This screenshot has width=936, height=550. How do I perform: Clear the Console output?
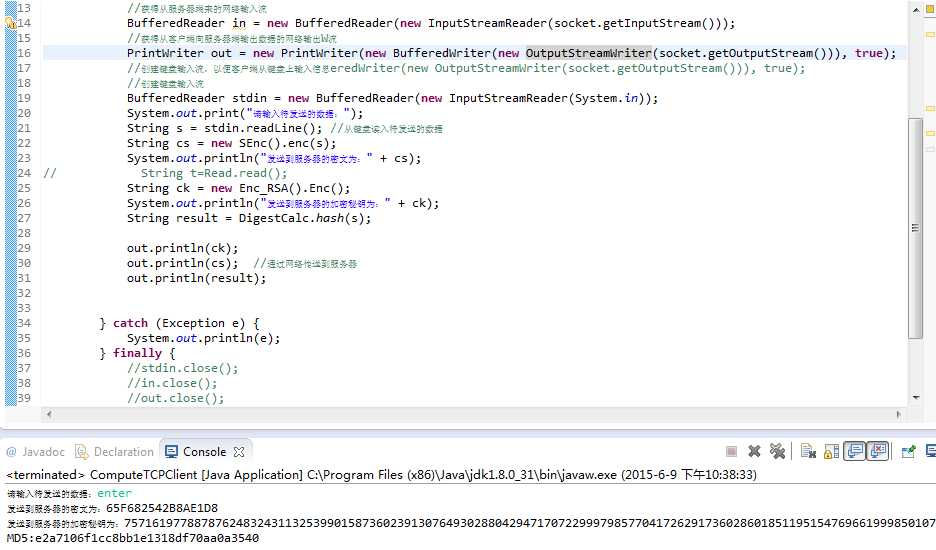(x=808, y=451)
